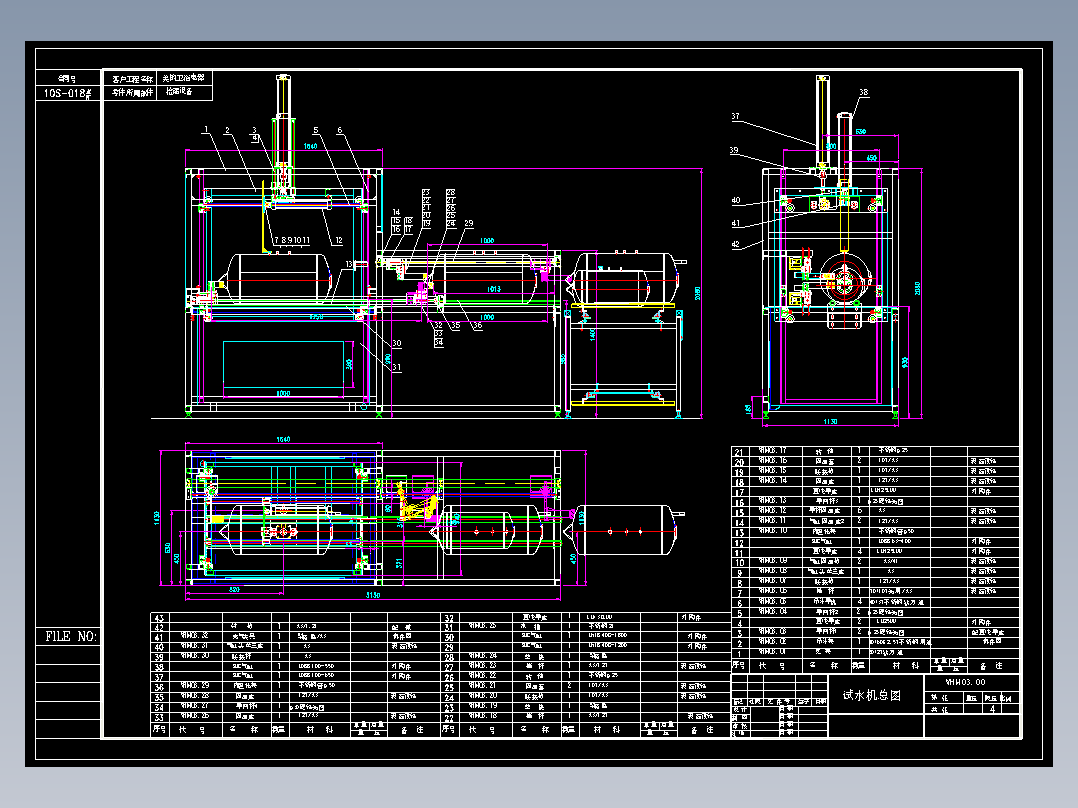Click the FILE NO: label
The height and width of the screenshot is (808, 1078).
[71, 636]
